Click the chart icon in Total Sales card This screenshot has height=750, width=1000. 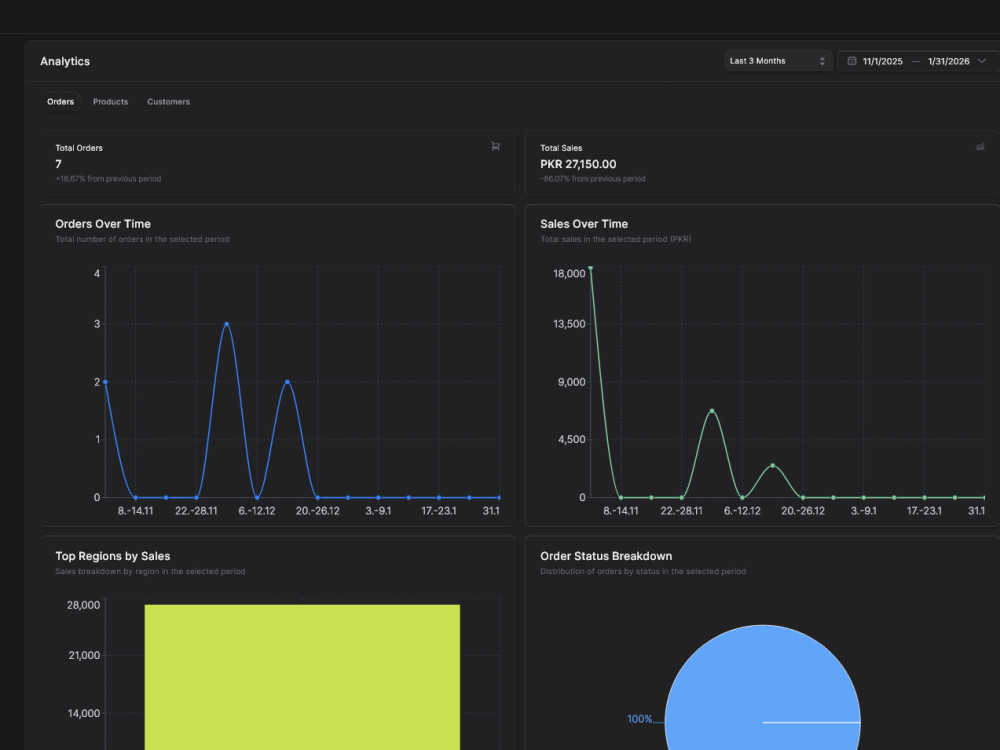click(x=980, y=147)
